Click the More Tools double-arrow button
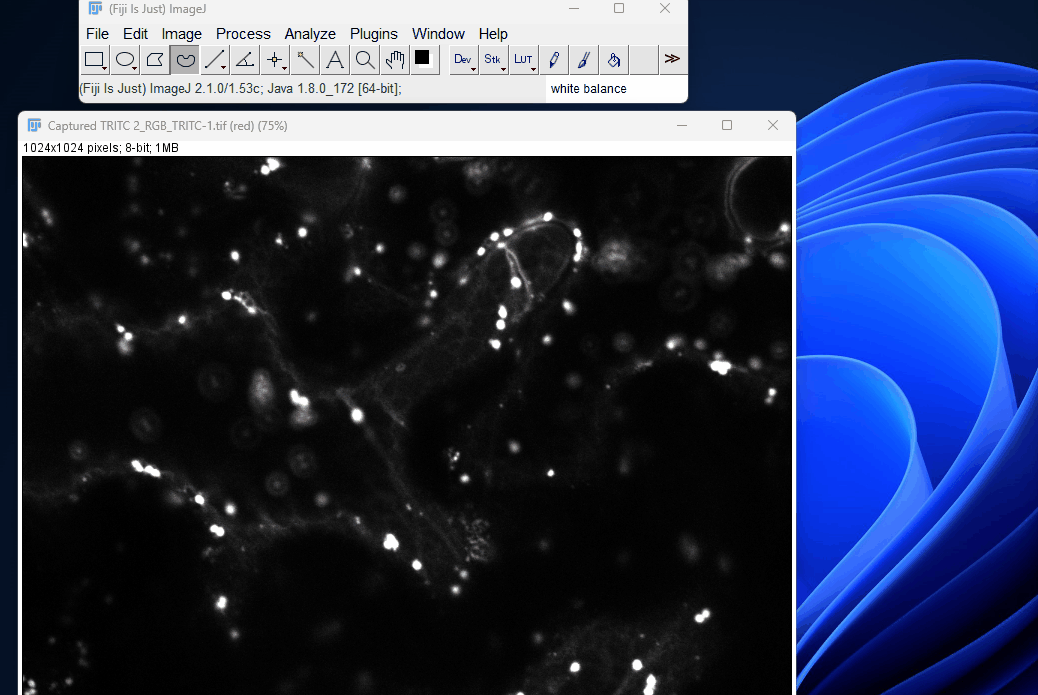 (x=672, y=60)
